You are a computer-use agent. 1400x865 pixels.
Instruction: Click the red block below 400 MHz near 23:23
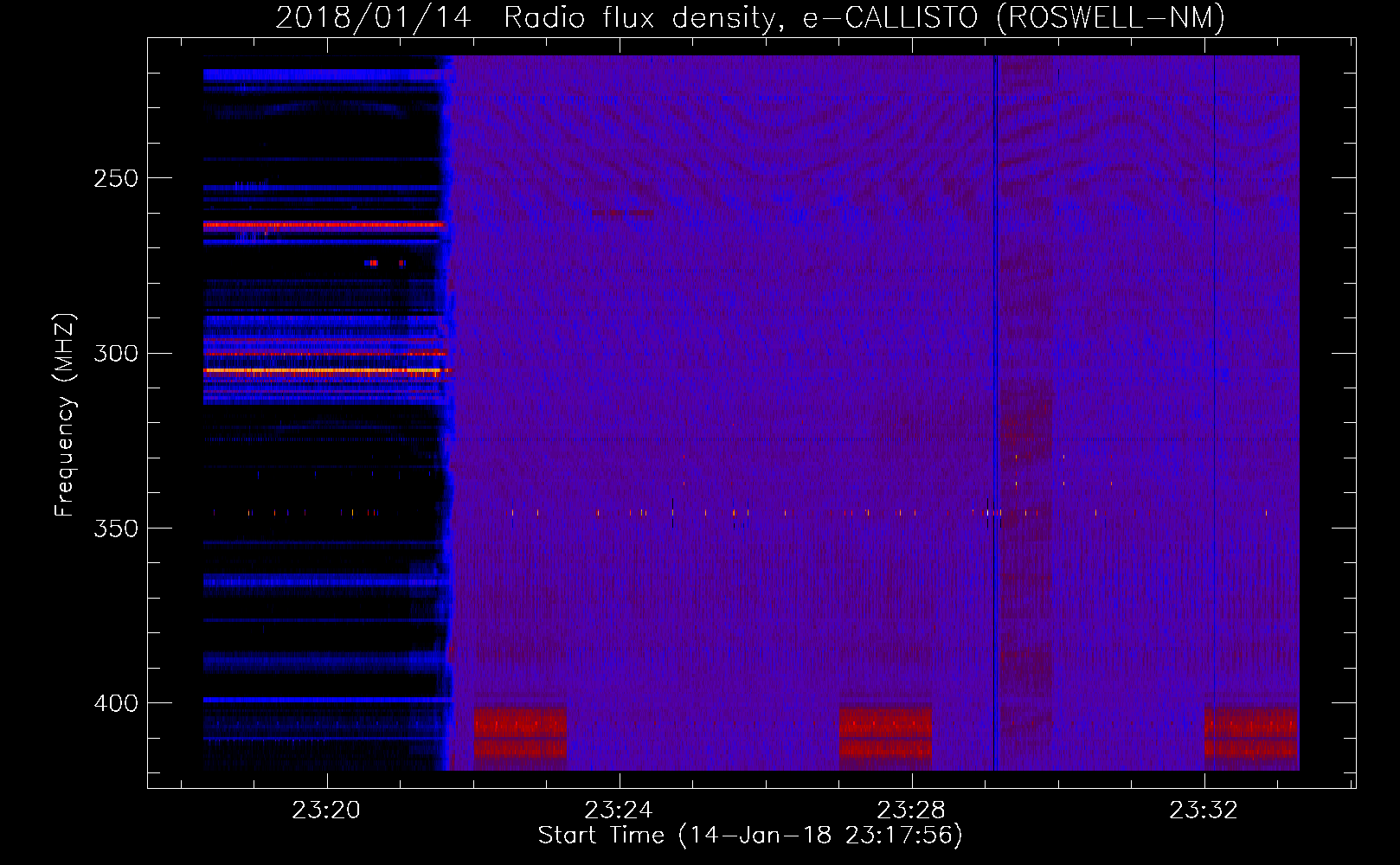coord(520,734)
